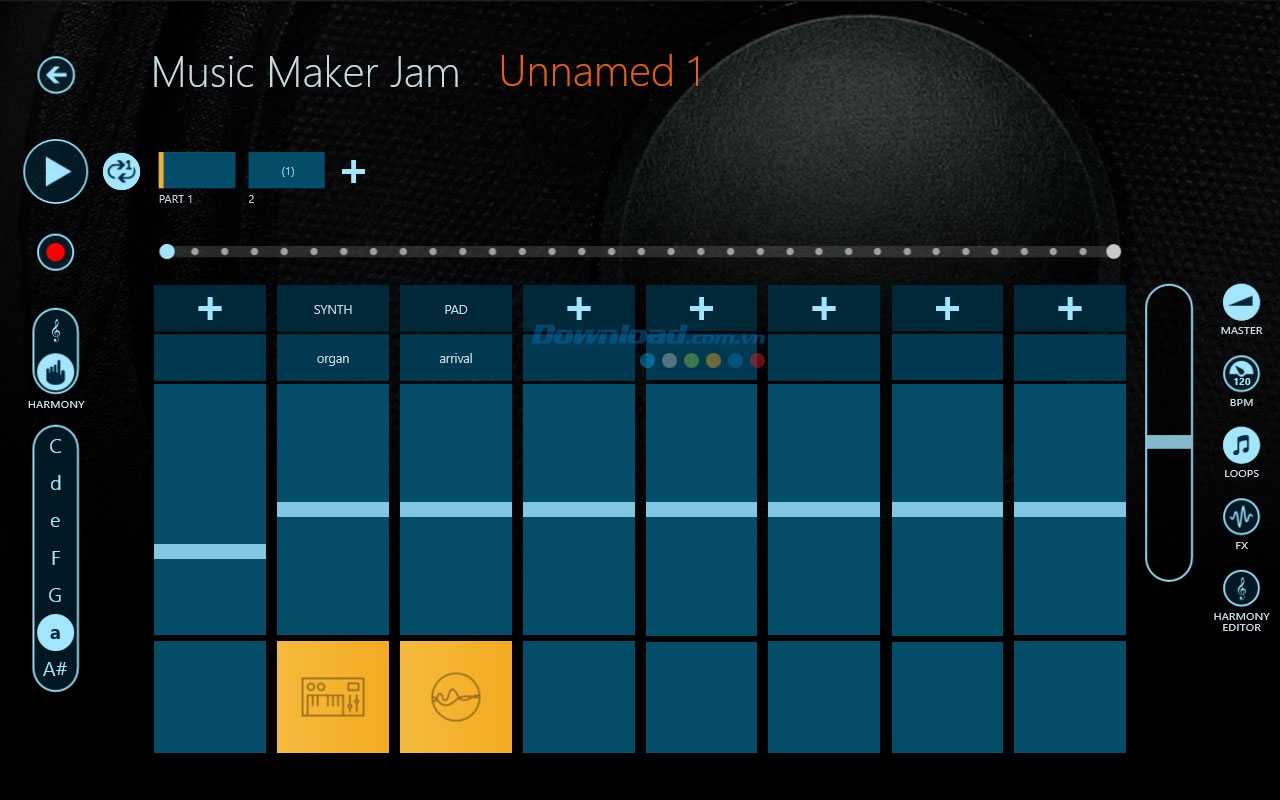Click the empty loop selector on first track
This screenshot has height=800, width=1280.
210,358
